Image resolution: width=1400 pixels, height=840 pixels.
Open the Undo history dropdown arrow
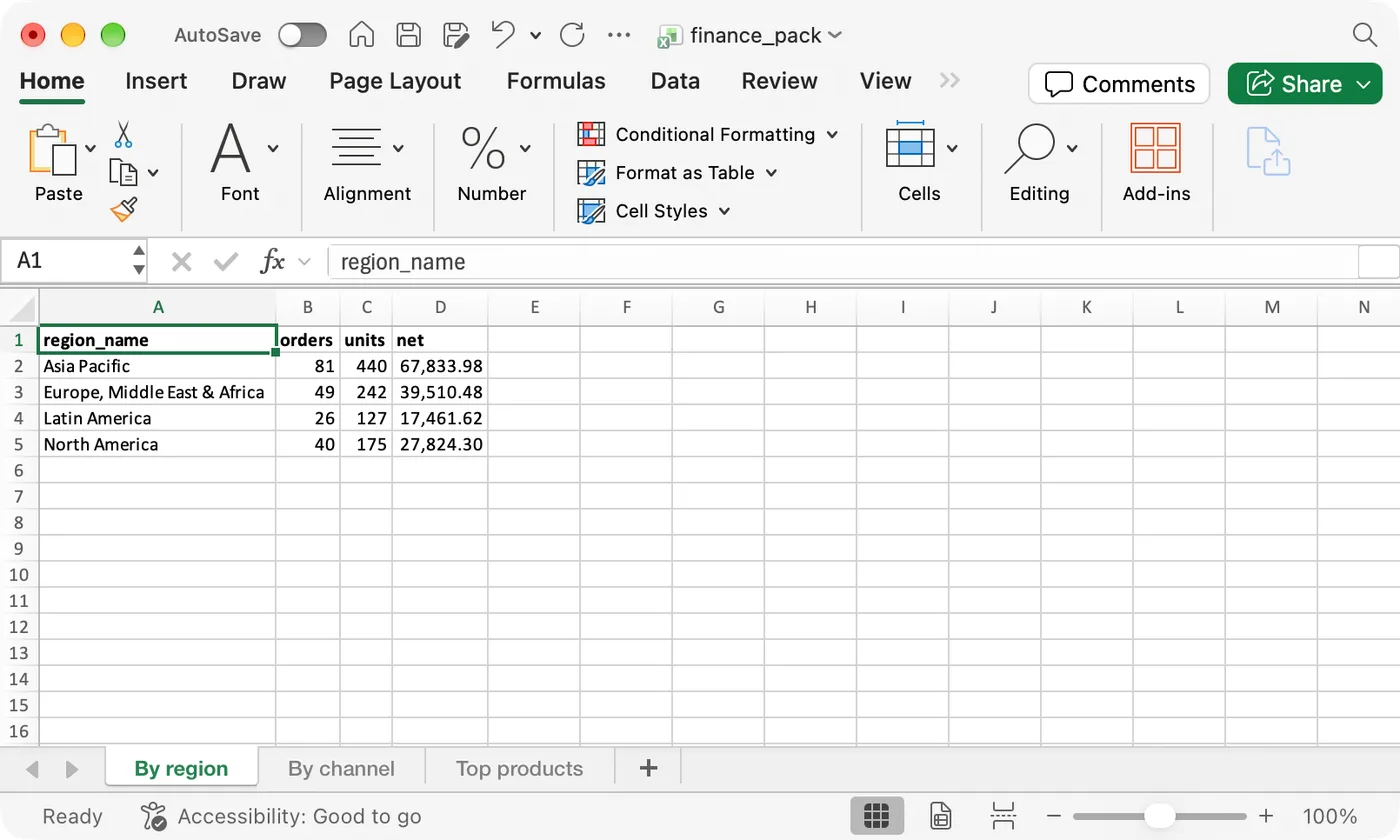(x=535, y=35)
